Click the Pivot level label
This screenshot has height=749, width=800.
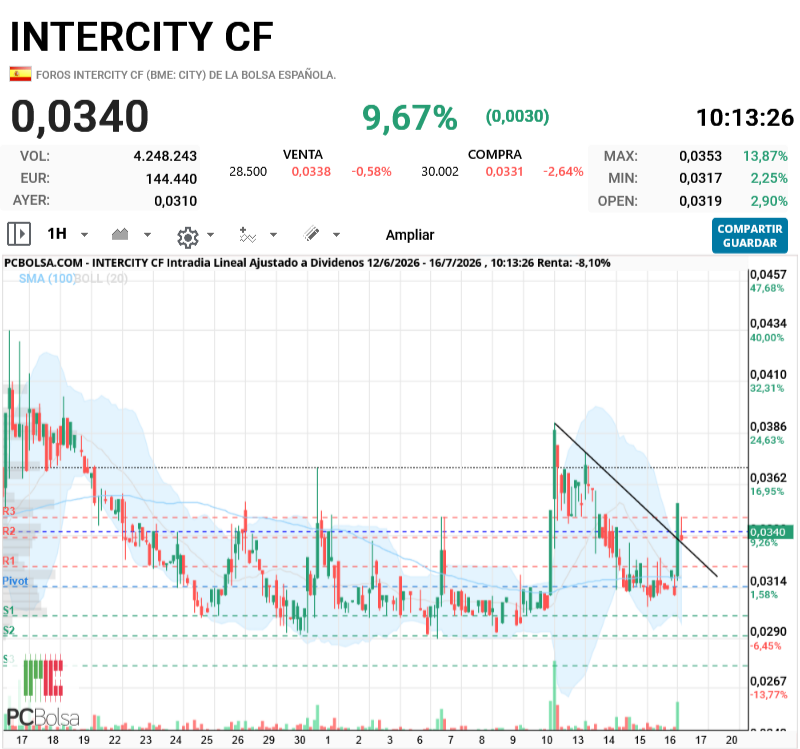pyautogui.click(x=15, y=581)
